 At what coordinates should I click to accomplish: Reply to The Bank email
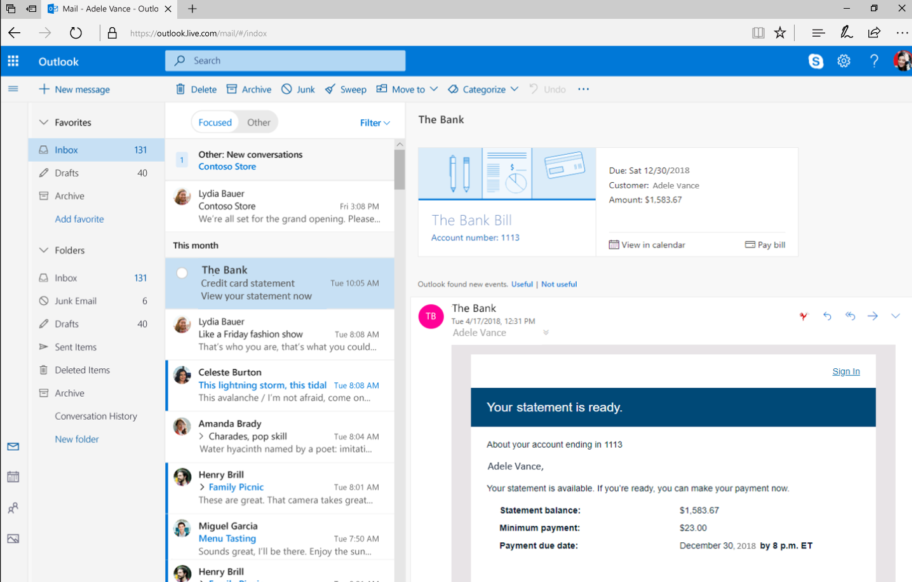click(x=827, y=316)
